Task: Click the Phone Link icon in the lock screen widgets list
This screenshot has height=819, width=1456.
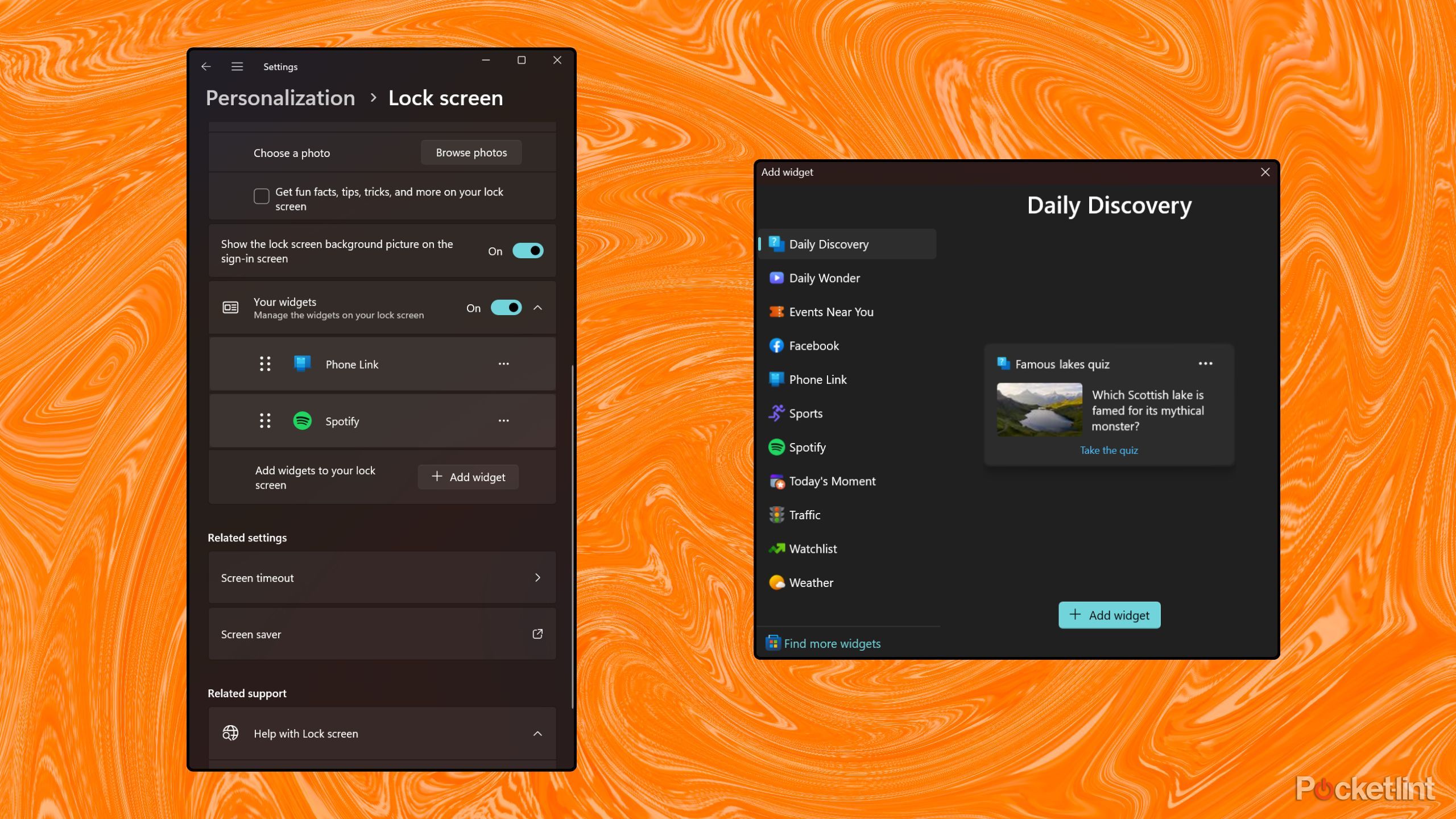Action: (x=302, y=364)
